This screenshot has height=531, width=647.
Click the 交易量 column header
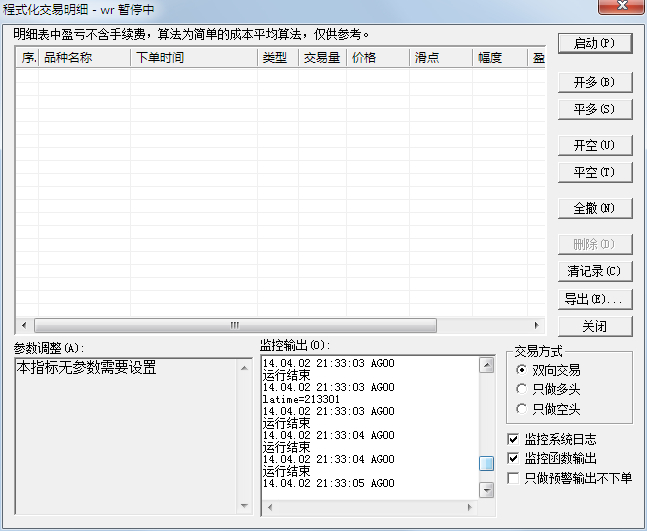(x=322, y=57)
